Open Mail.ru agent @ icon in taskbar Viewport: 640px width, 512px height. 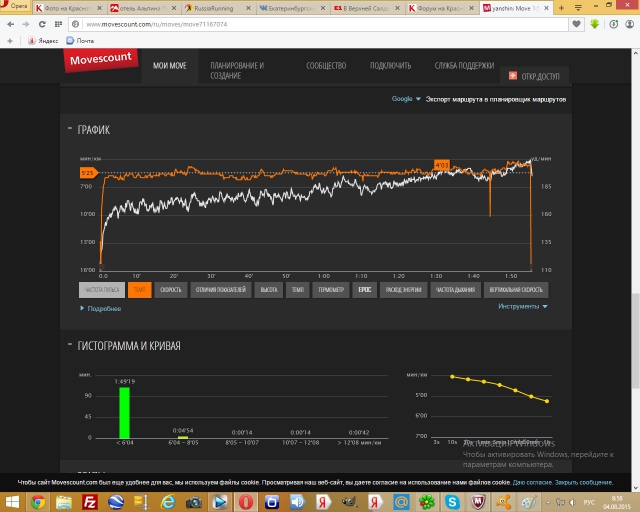401,502
